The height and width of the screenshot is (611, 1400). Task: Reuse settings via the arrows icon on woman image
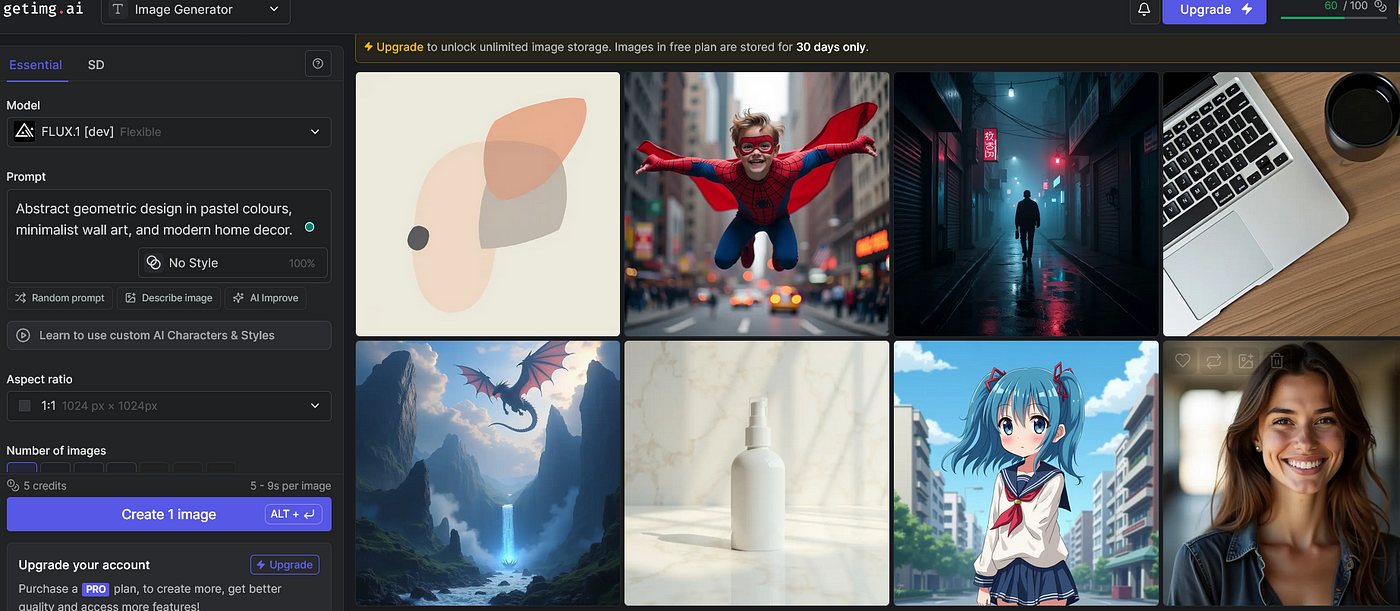pyautogui.click(x=1214, y=361)
